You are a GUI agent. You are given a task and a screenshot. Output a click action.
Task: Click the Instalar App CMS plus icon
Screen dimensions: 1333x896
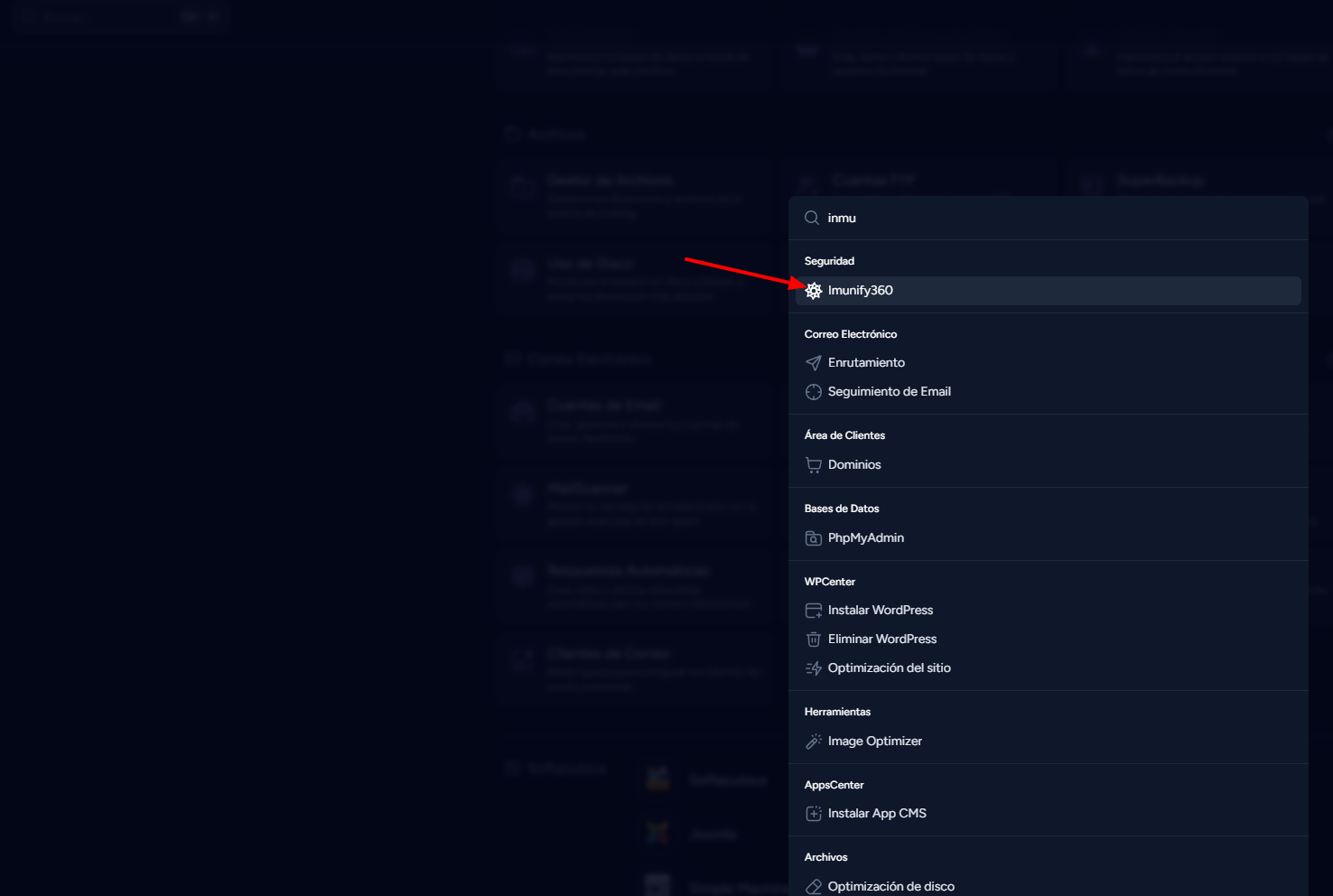pyautogui.click(x=814, y=814)
